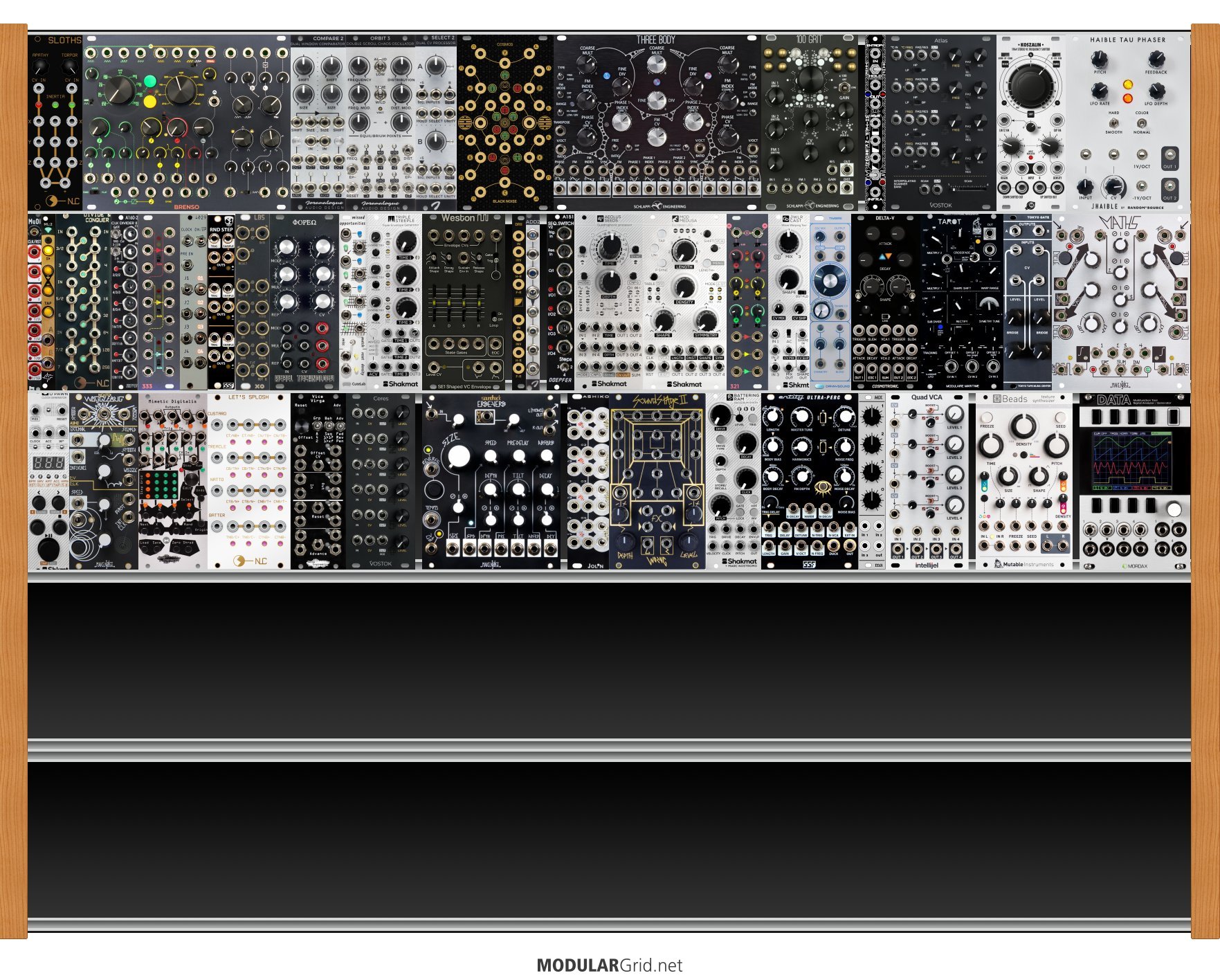The image size is (1220, 980).
Task: Toggle the Hard/Smooth switch on Tau Phaser
Action: pyautogui.click(x=1113, y=122)
